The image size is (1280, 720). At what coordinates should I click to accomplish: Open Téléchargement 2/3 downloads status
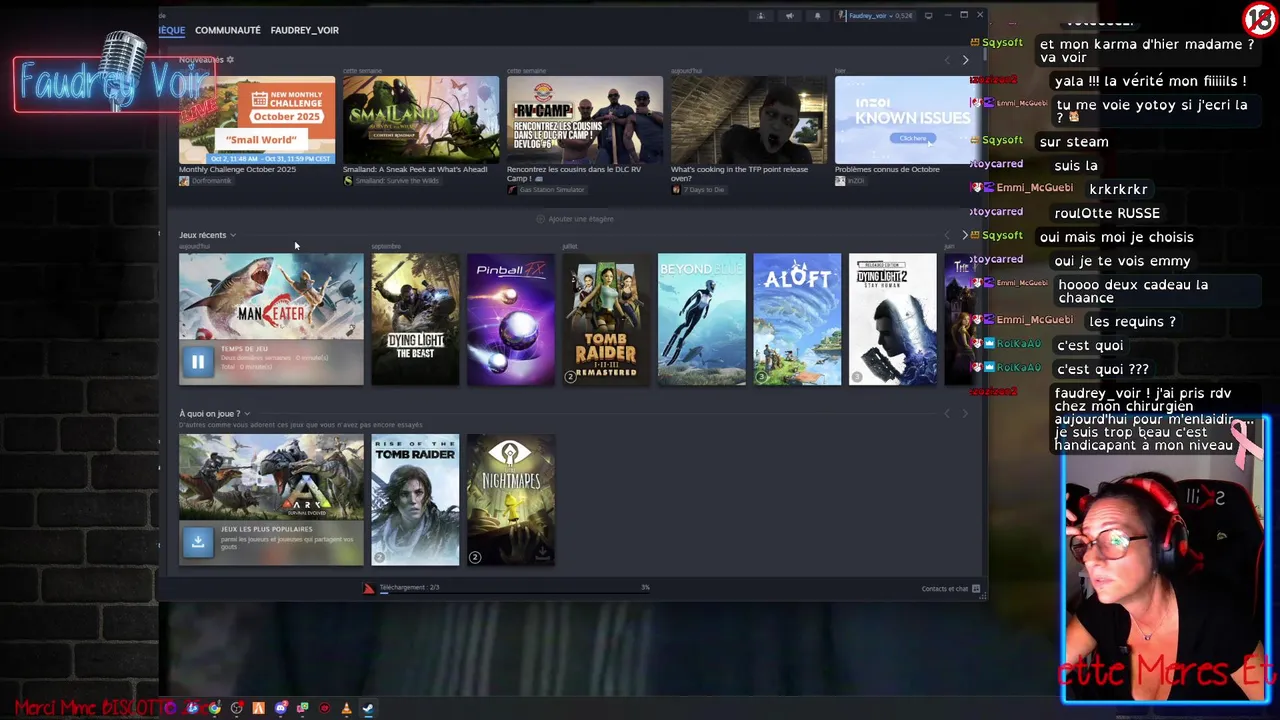(x=409, y=587)
